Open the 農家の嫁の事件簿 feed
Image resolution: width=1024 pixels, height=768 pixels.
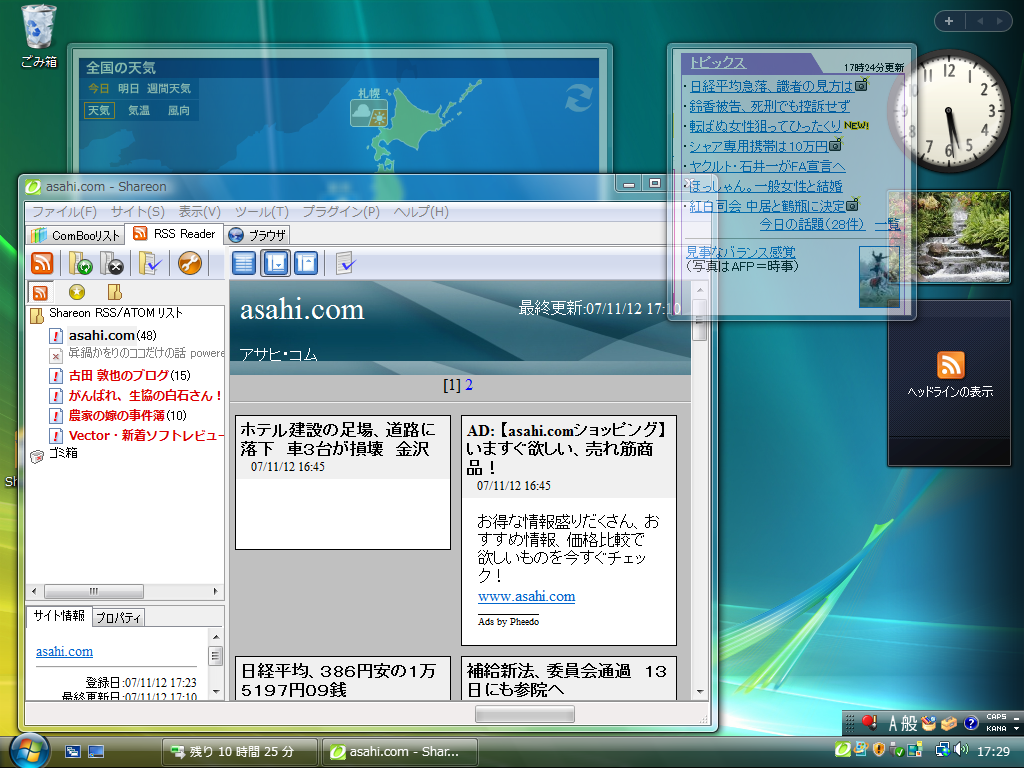click(x=127, y=415)
